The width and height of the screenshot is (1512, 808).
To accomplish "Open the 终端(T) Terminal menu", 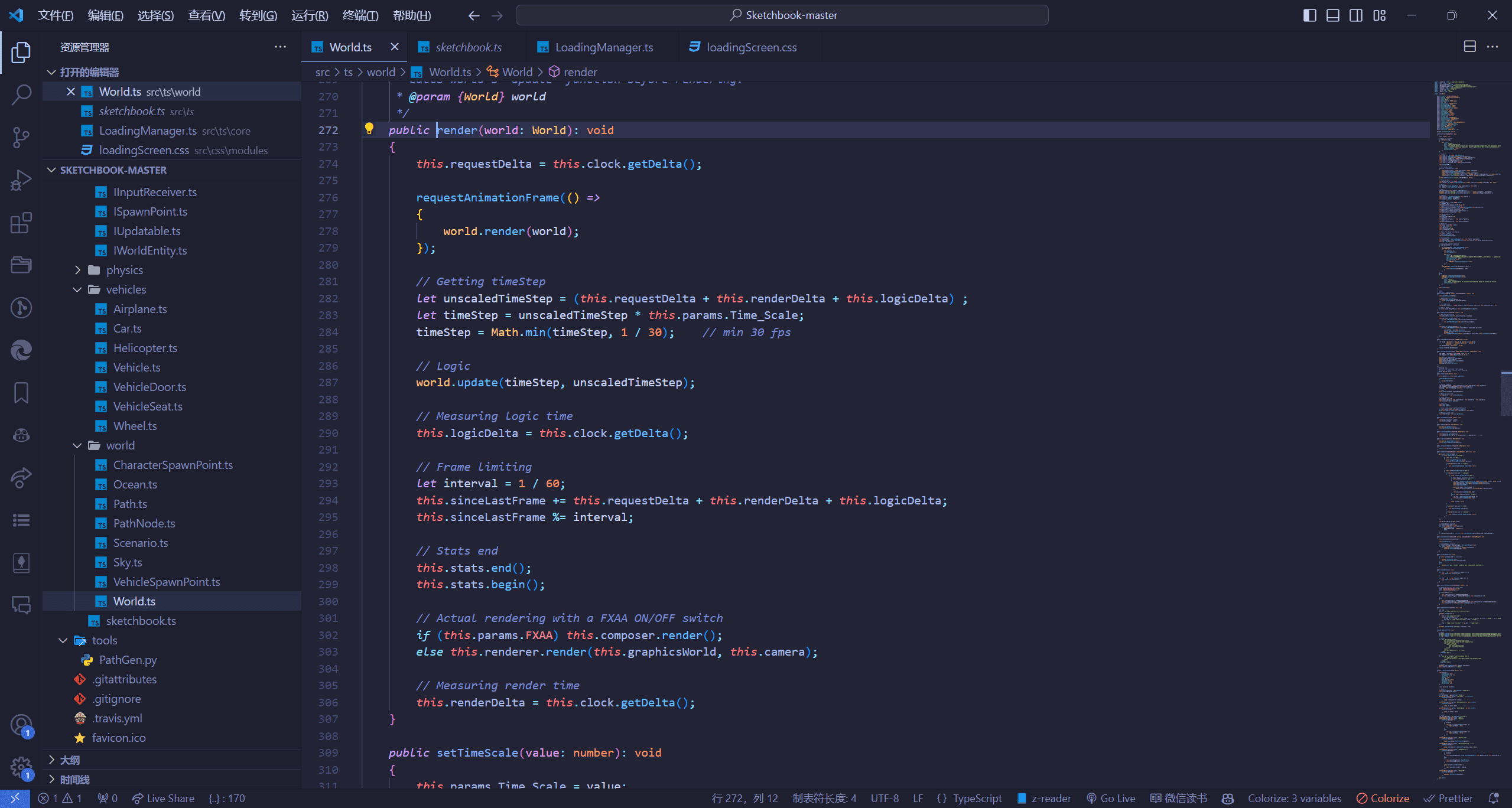I will [x=360, y=15].
